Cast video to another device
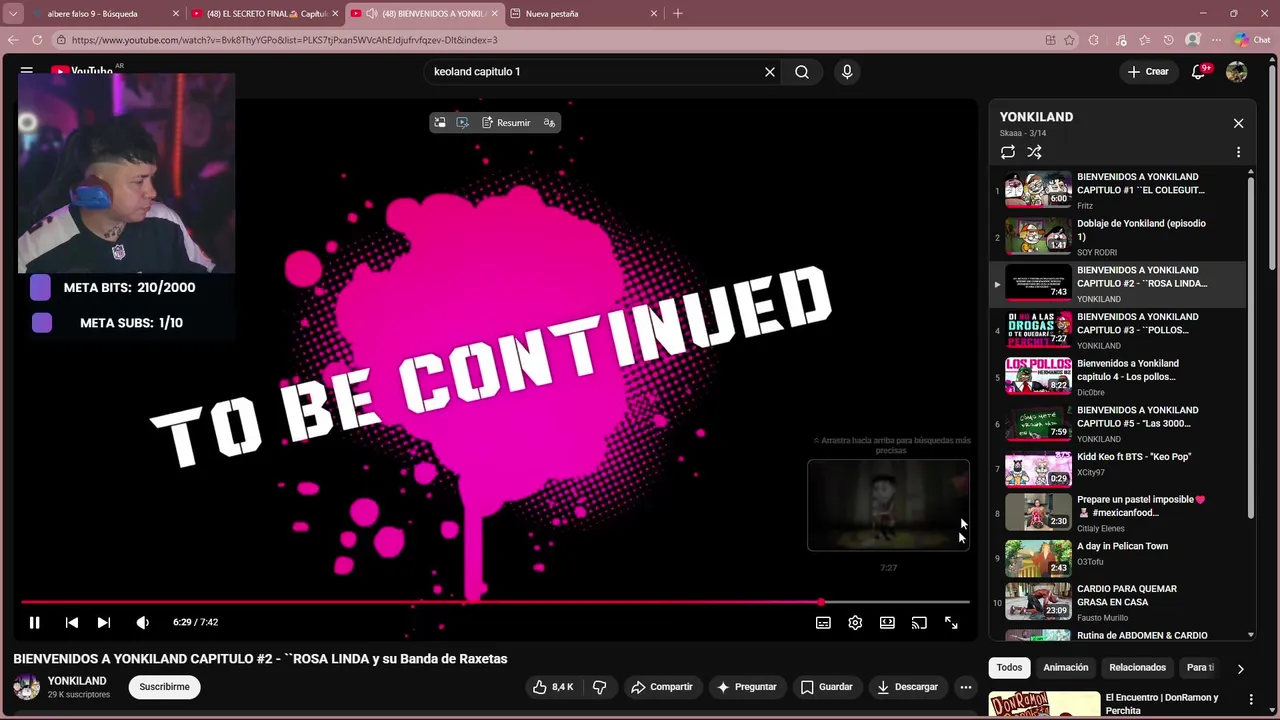Screen dimensions: 1280x720 [919, 622]
